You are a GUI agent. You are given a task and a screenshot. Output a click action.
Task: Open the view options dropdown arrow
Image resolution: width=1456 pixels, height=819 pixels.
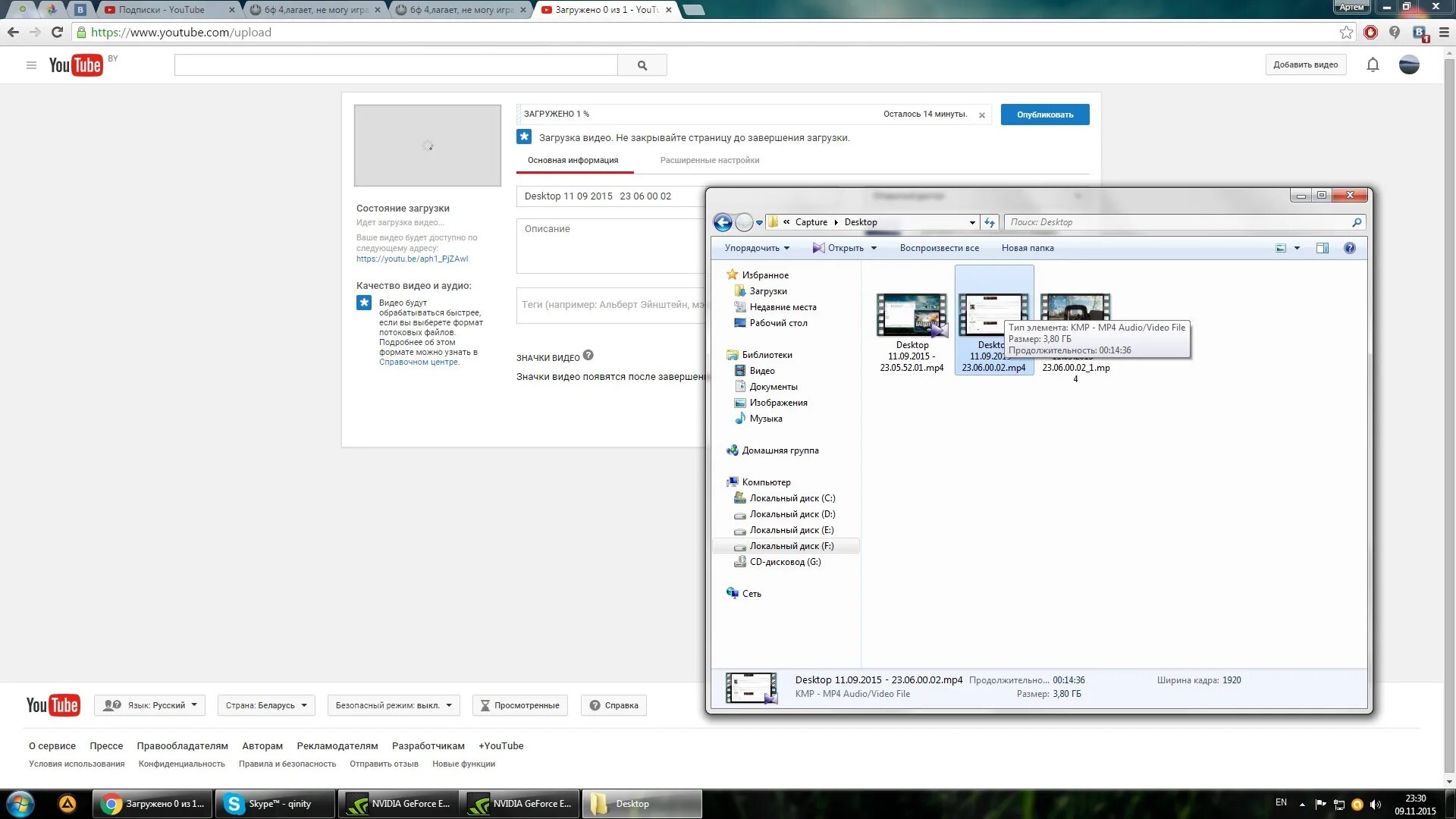[1297, 248]
